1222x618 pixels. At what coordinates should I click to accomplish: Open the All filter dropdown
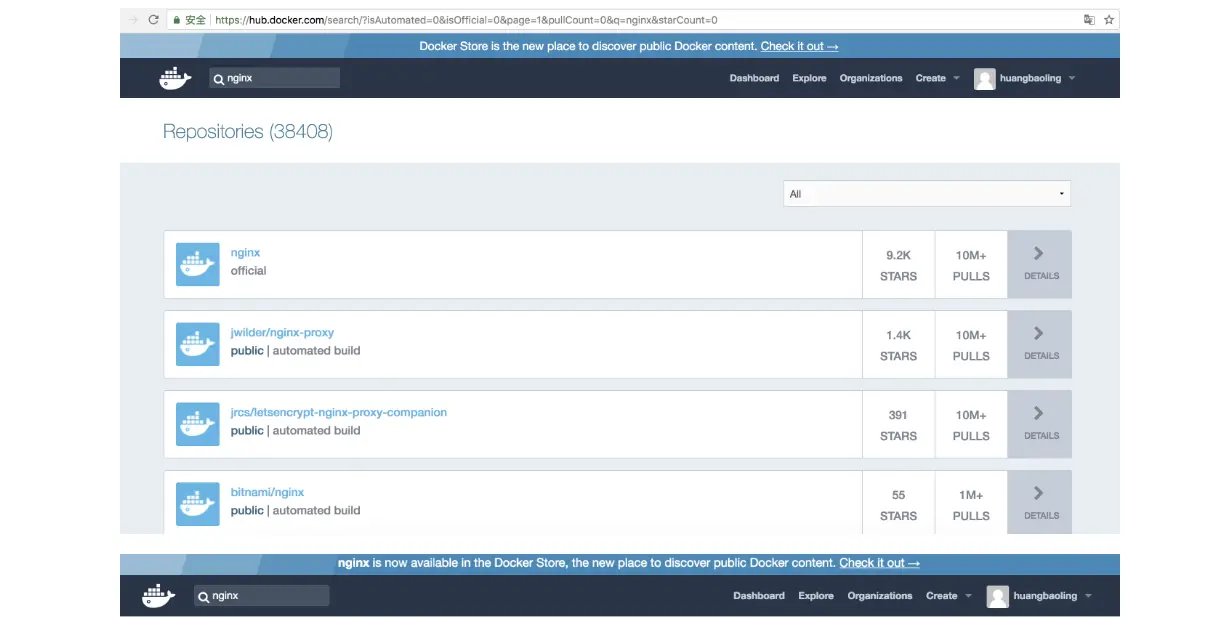(x=927, y=194)
